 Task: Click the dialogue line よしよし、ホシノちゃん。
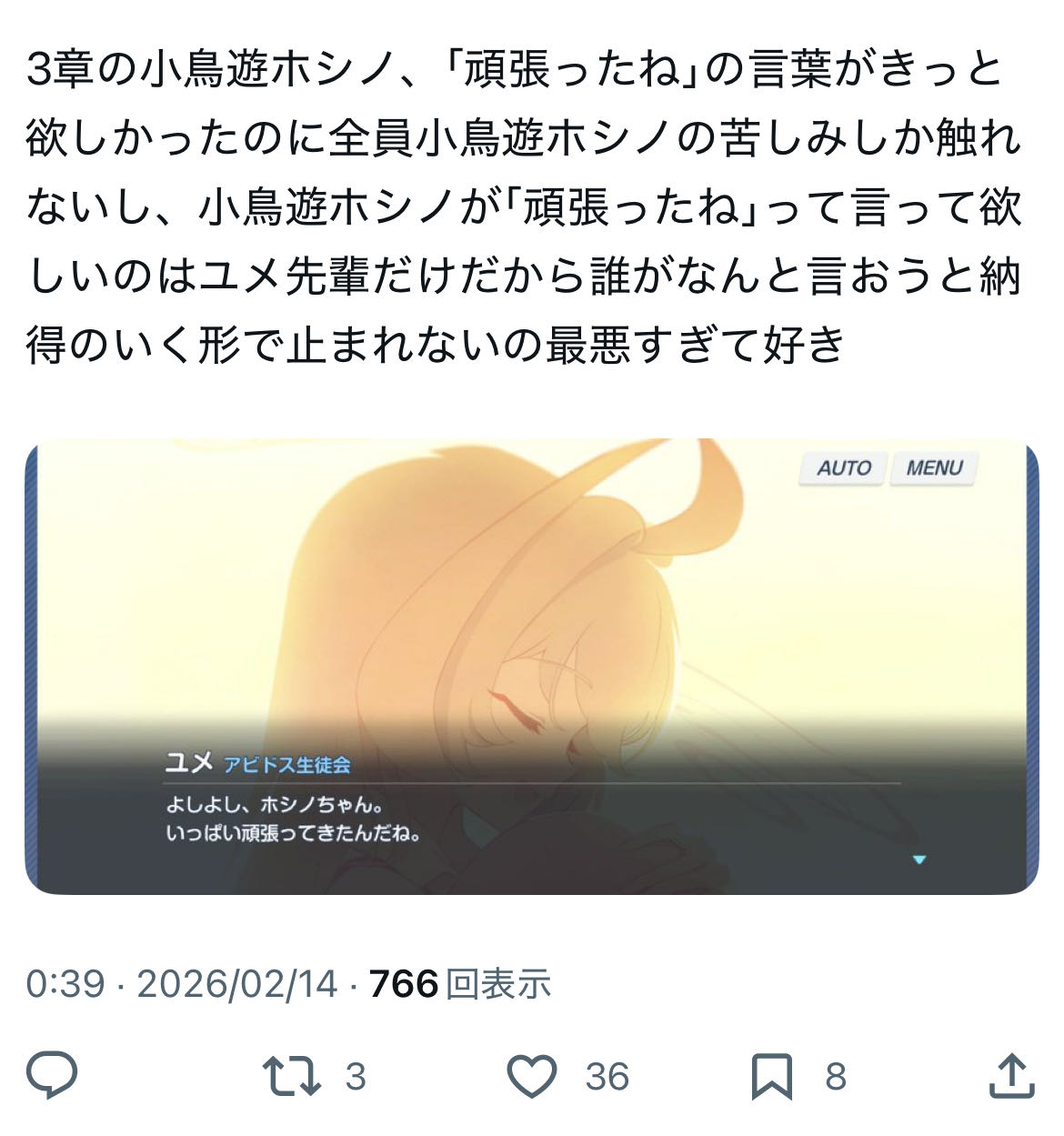click(x=274, y=804)
